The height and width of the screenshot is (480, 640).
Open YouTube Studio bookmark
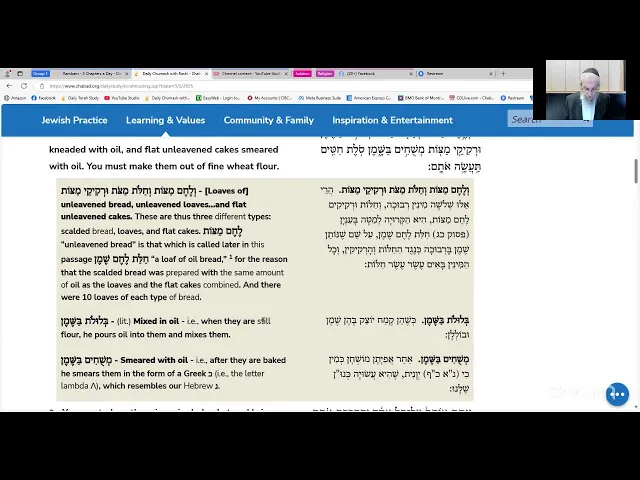pyautogui.click(x=122, y=98)
